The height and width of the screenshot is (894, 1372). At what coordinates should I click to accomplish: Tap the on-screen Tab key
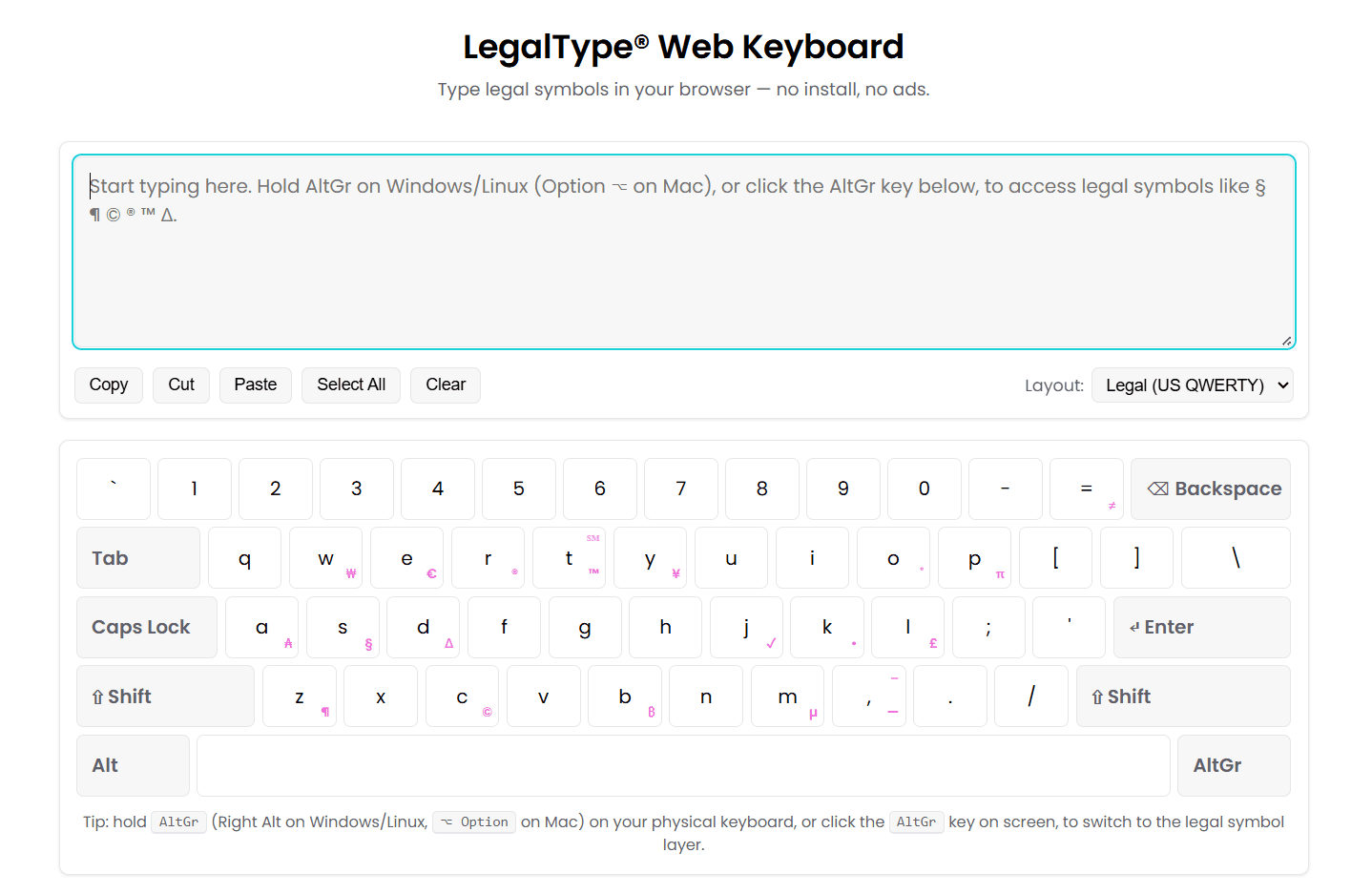[x=138, y=558]
